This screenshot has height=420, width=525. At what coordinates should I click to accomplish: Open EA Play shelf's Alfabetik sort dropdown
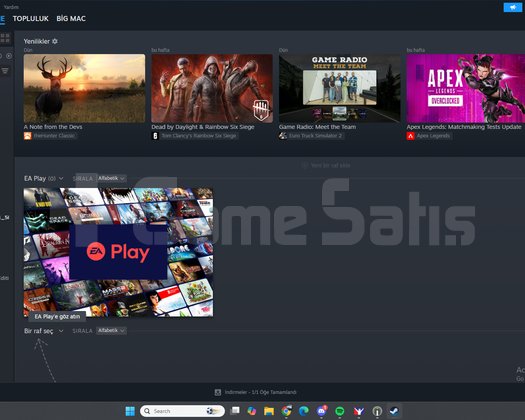point(111,178)
